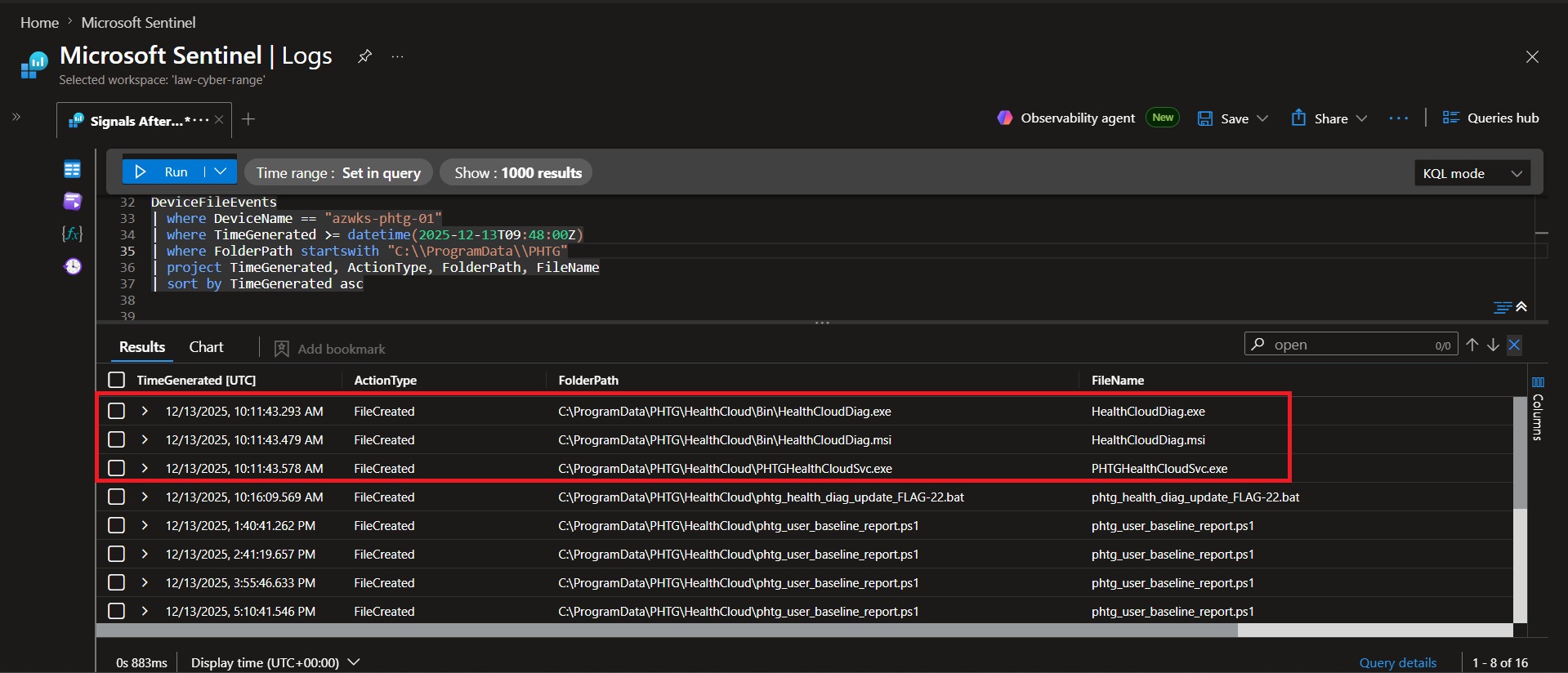The width and height of the screenshot is (1568, 673).
Task: Collapse the query editor with double chevron
Action: click(x=1521, y=307)
